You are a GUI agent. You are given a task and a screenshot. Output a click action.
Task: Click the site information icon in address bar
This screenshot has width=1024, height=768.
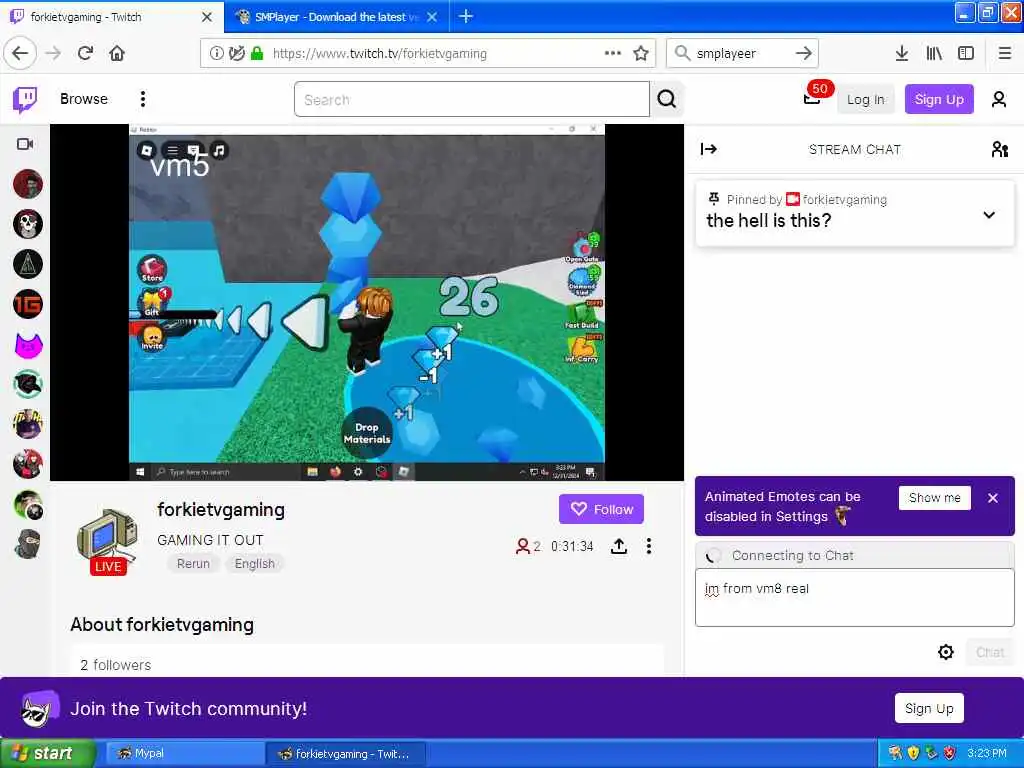216,54
